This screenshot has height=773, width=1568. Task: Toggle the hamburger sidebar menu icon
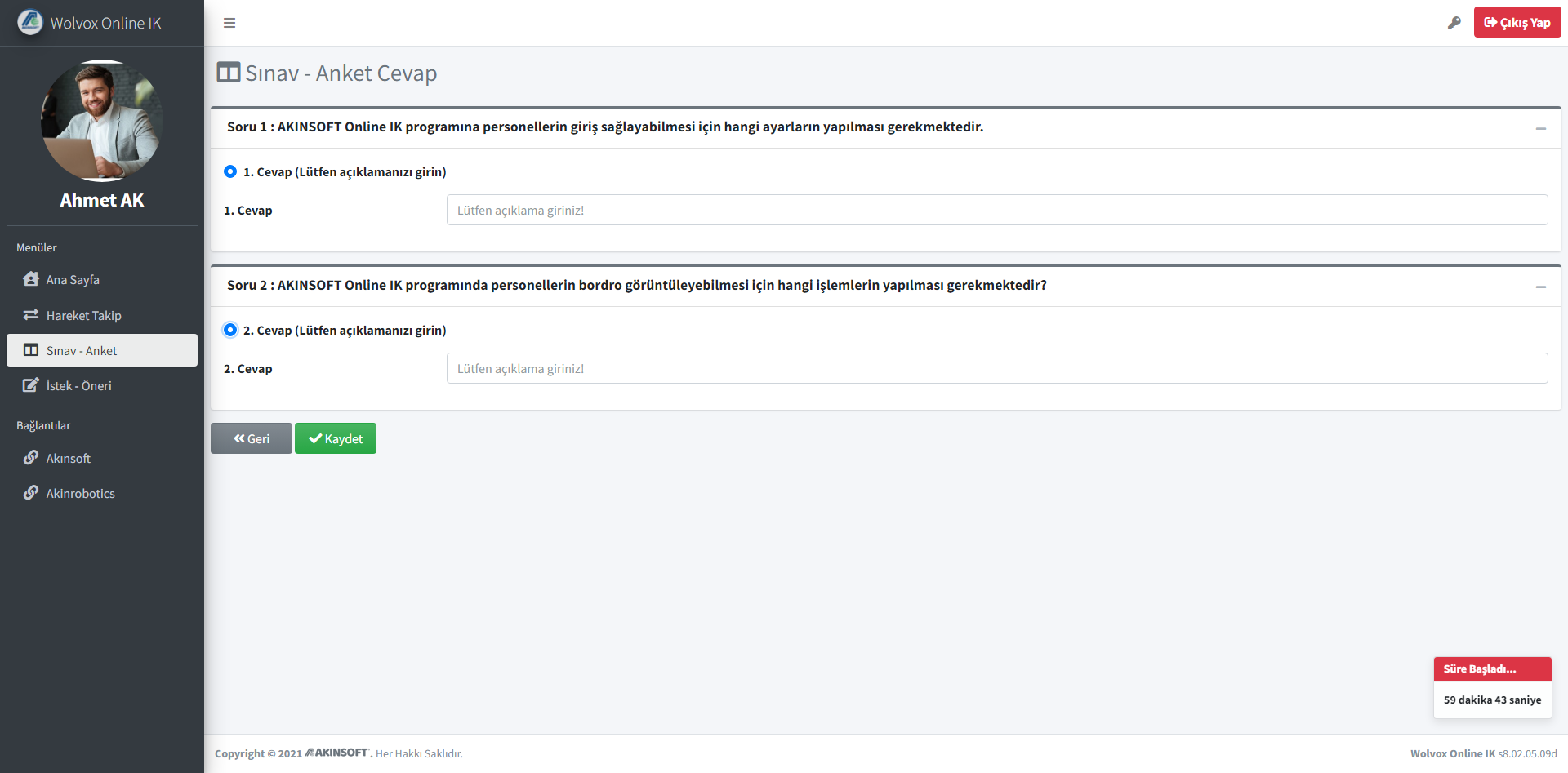tap(229, 23)
